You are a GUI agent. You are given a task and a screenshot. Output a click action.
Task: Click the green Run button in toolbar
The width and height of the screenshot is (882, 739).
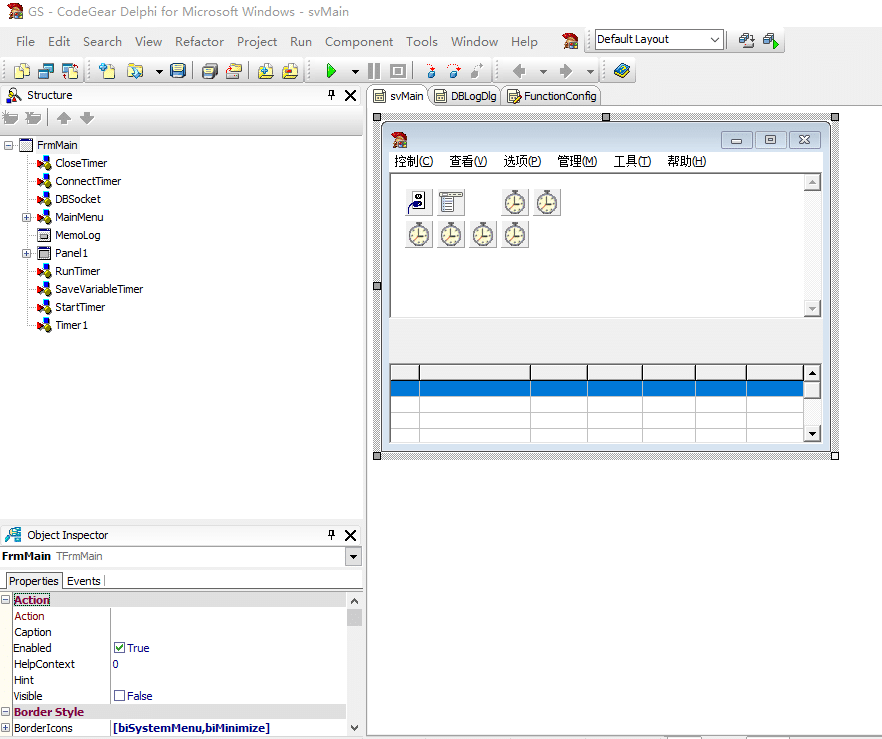pyautogui.click(x=331, y=71)
